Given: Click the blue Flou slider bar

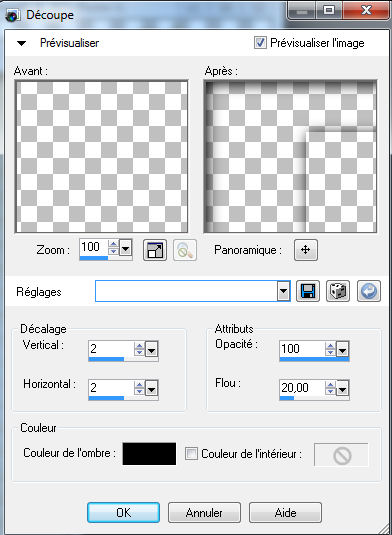Looking at the screenshot, I should tap(314, 398).
